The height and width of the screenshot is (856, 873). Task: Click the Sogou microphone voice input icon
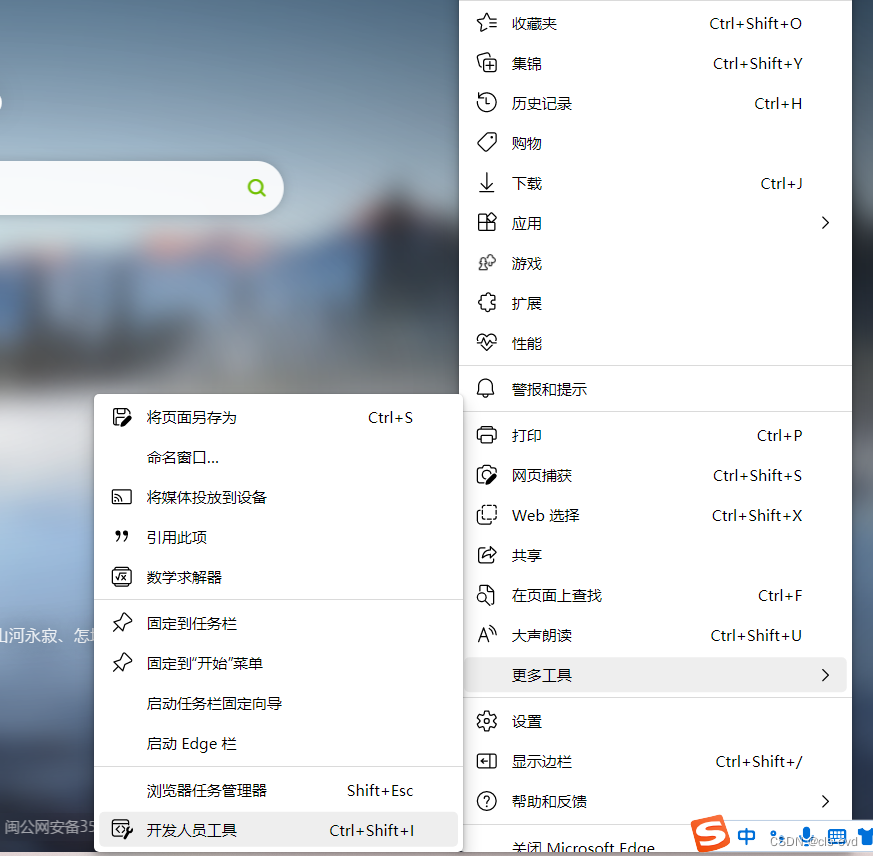[807, 837]
